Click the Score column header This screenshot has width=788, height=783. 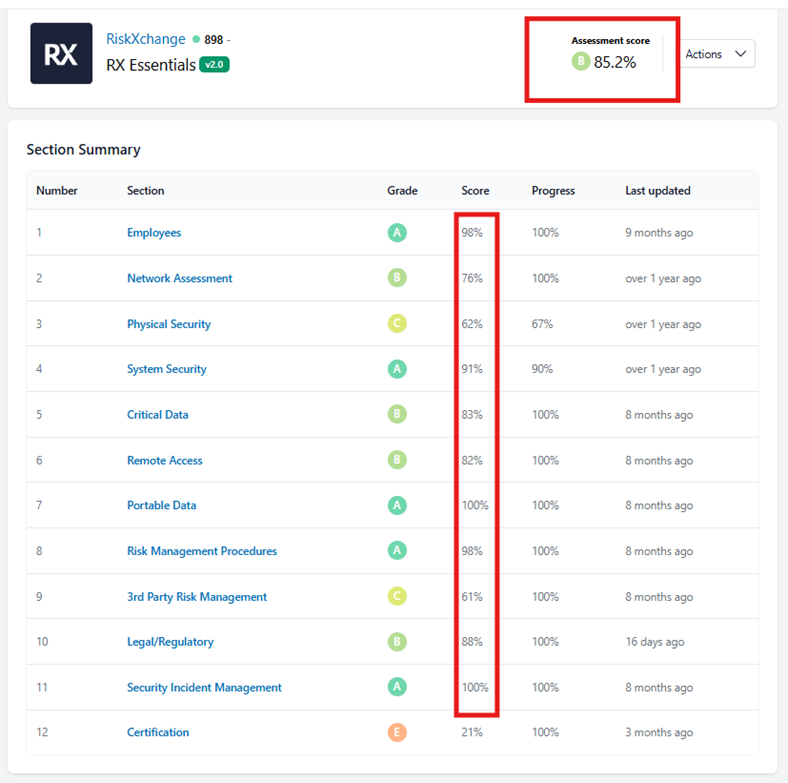click(475, 190)
